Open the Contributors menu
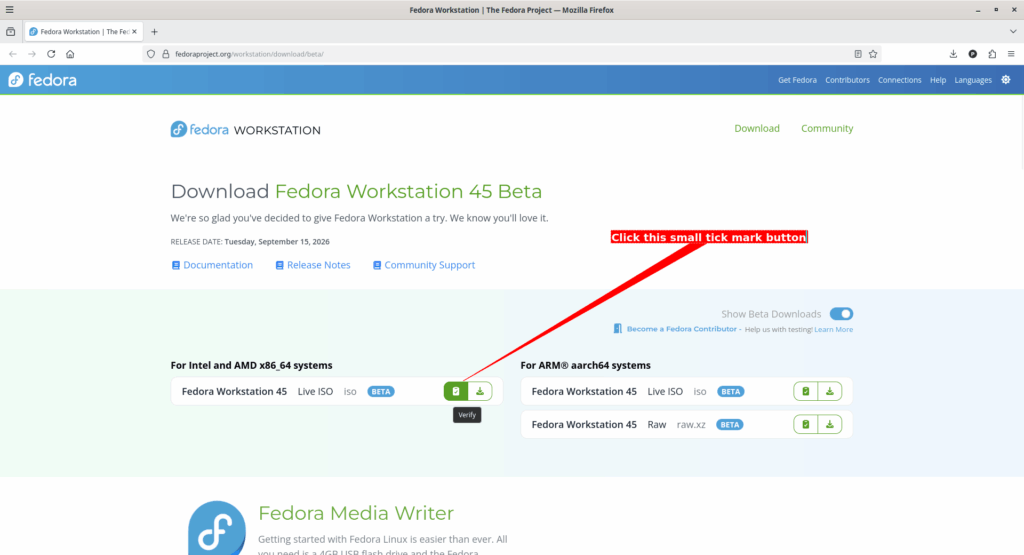This screenshot has height=555, width=1024. coord(847,80)
